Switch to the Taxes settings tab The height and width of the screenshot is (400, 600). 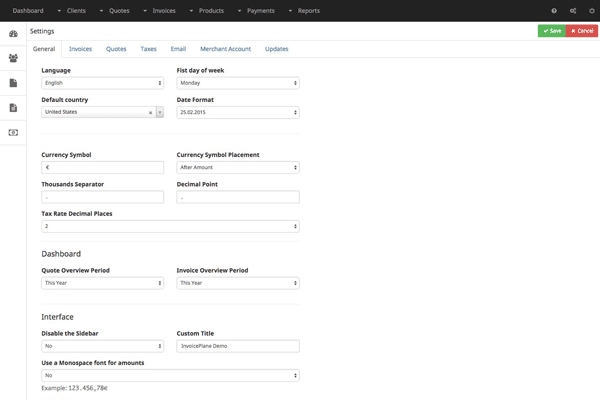click(148, 49)
